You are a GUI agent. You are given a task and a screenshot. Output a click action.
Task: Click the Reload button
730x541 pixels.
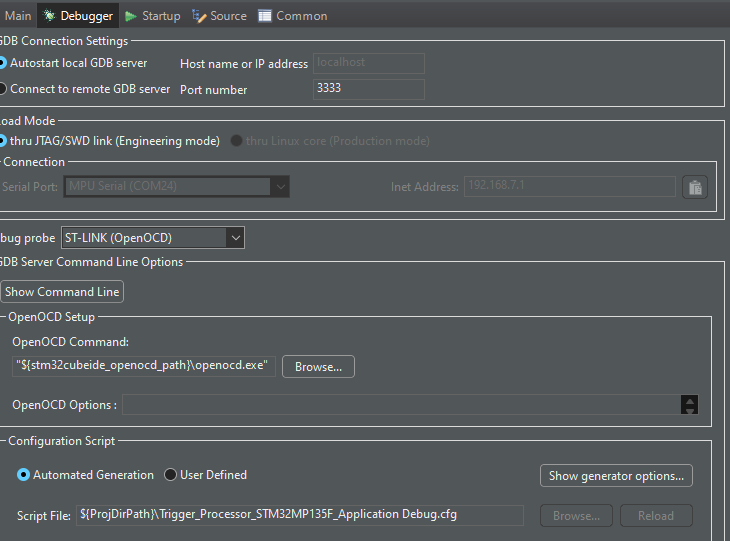tap(656, 516)
